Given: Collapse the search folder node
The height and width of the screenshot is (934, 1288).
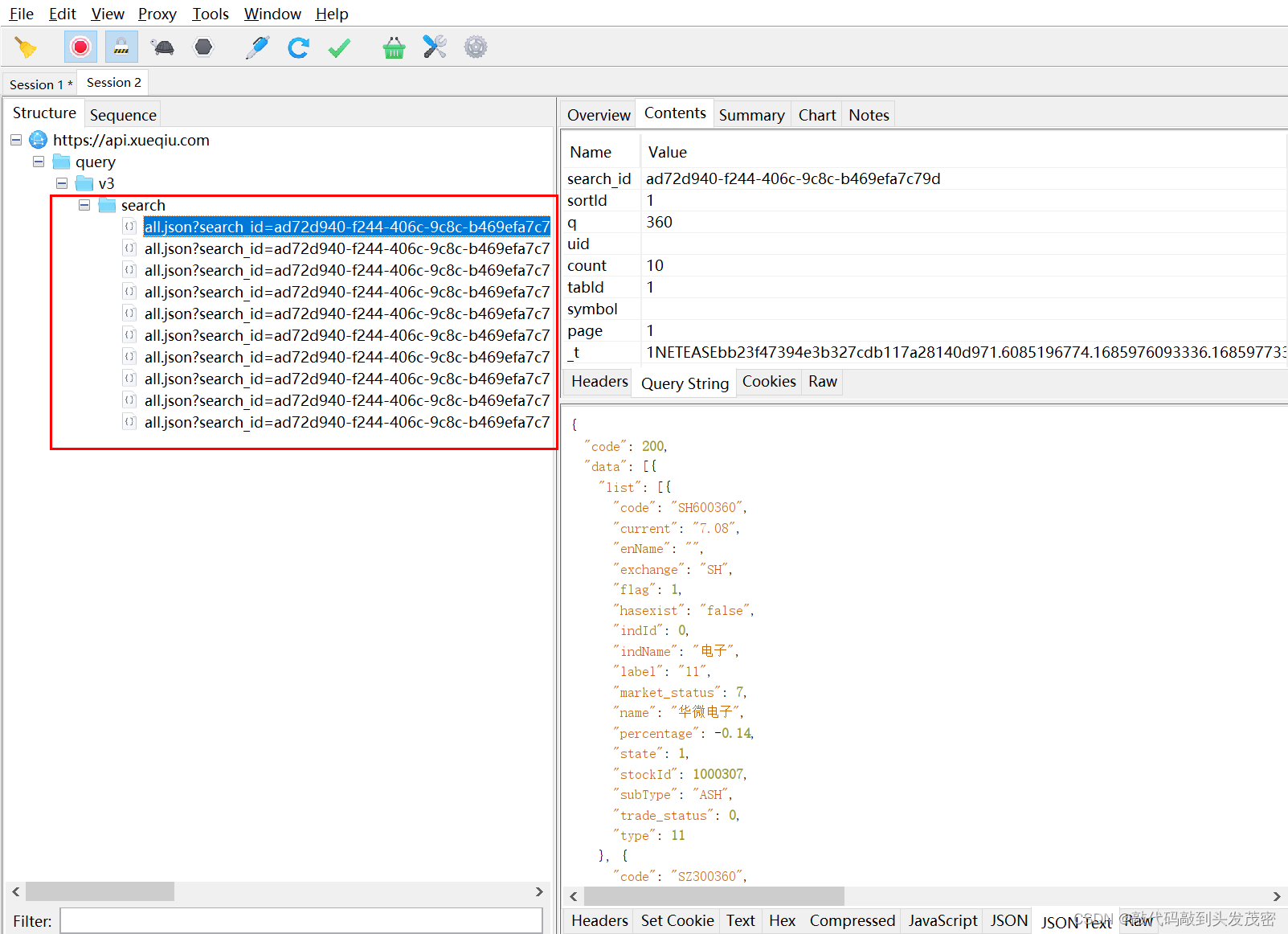Looking at the screenshot, I should tap(84, 205).
